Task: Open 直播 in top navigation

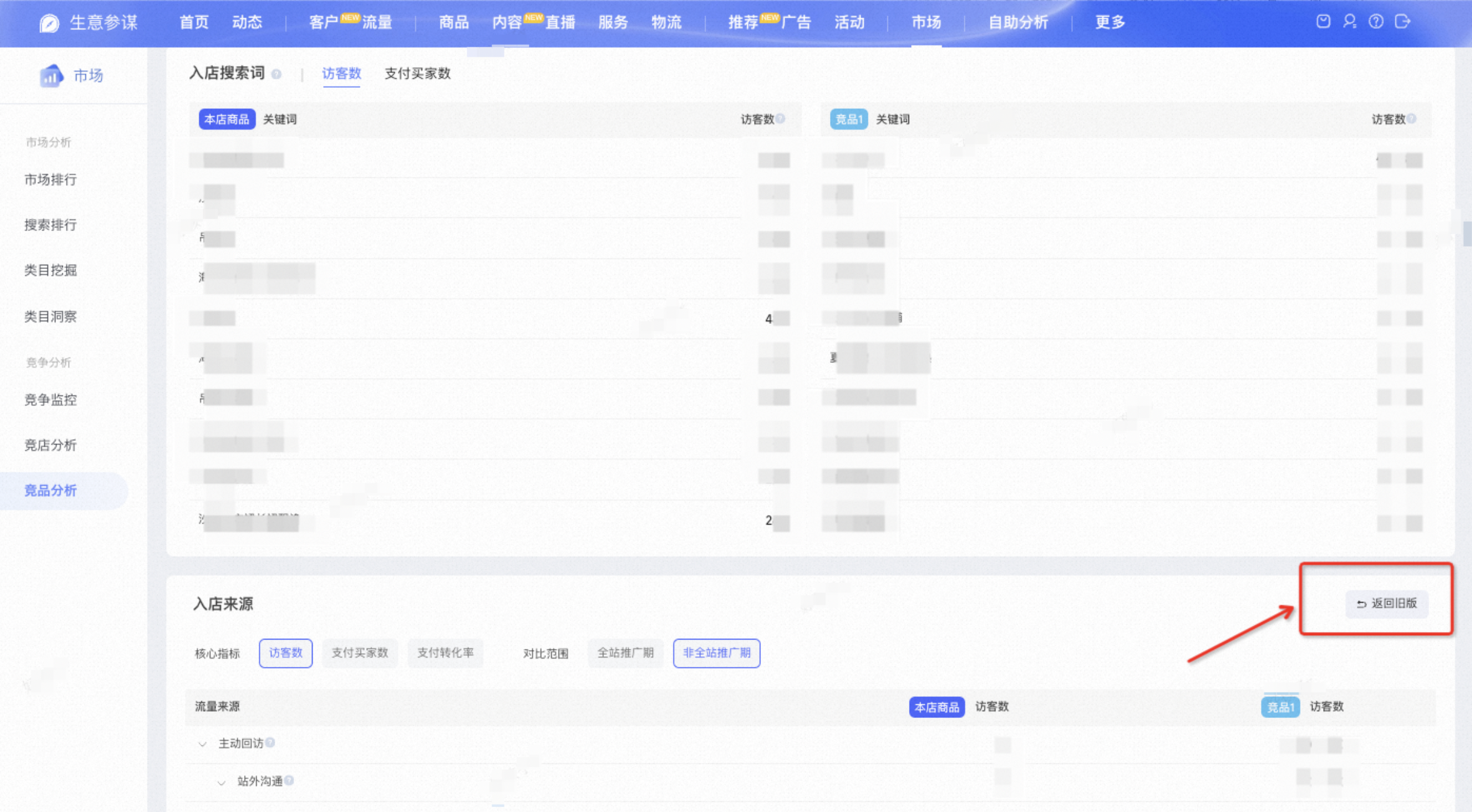Action: coord(560,22)
